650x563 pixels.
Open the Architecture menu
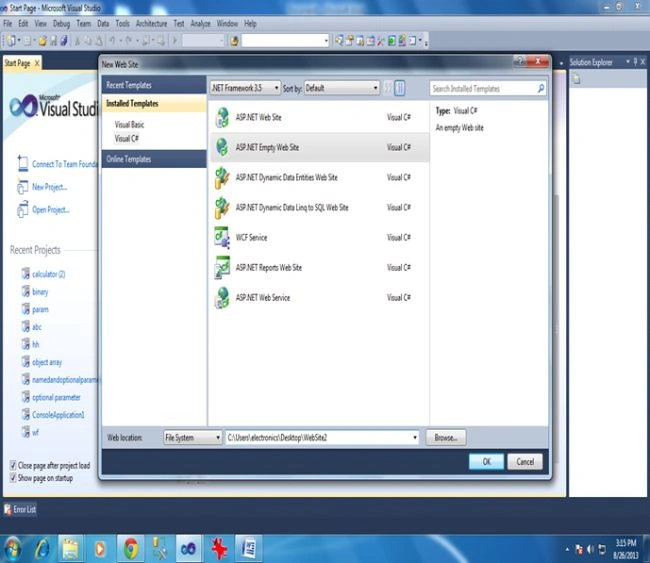(x=151, y=24)
